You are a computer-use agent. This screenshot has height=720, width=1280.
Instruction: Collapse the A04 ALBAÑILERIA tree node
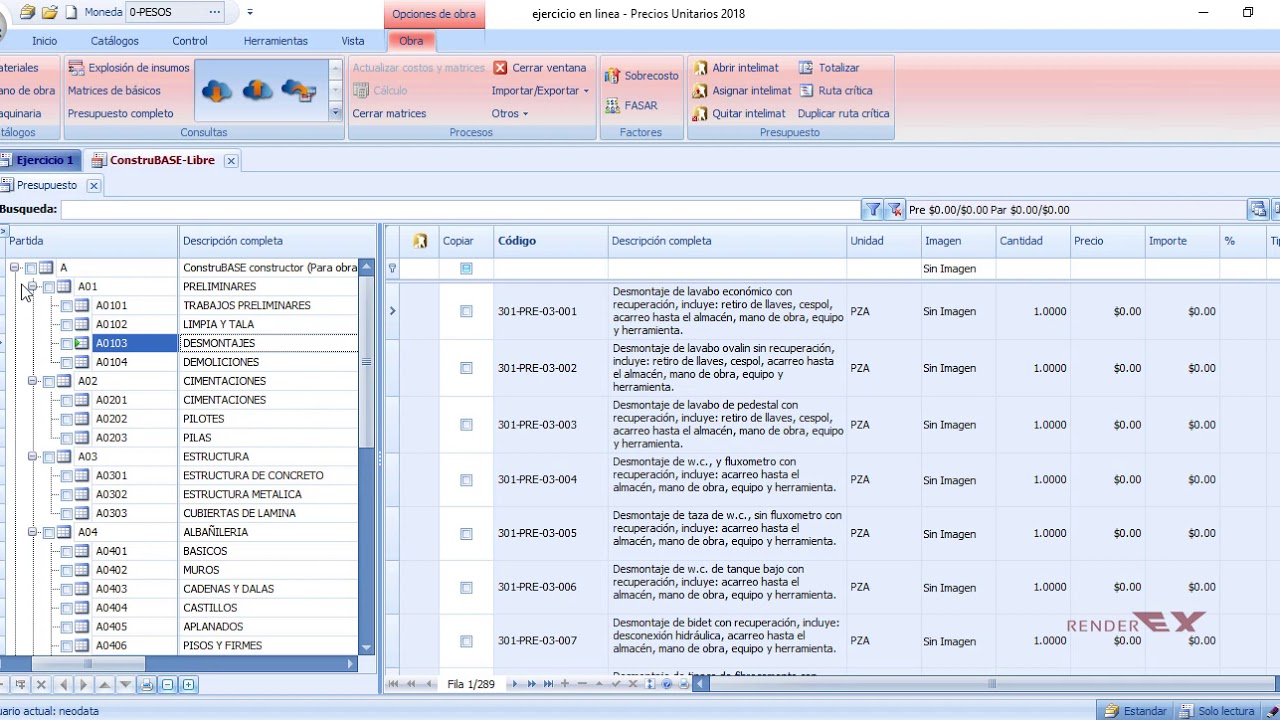point(33,532)
